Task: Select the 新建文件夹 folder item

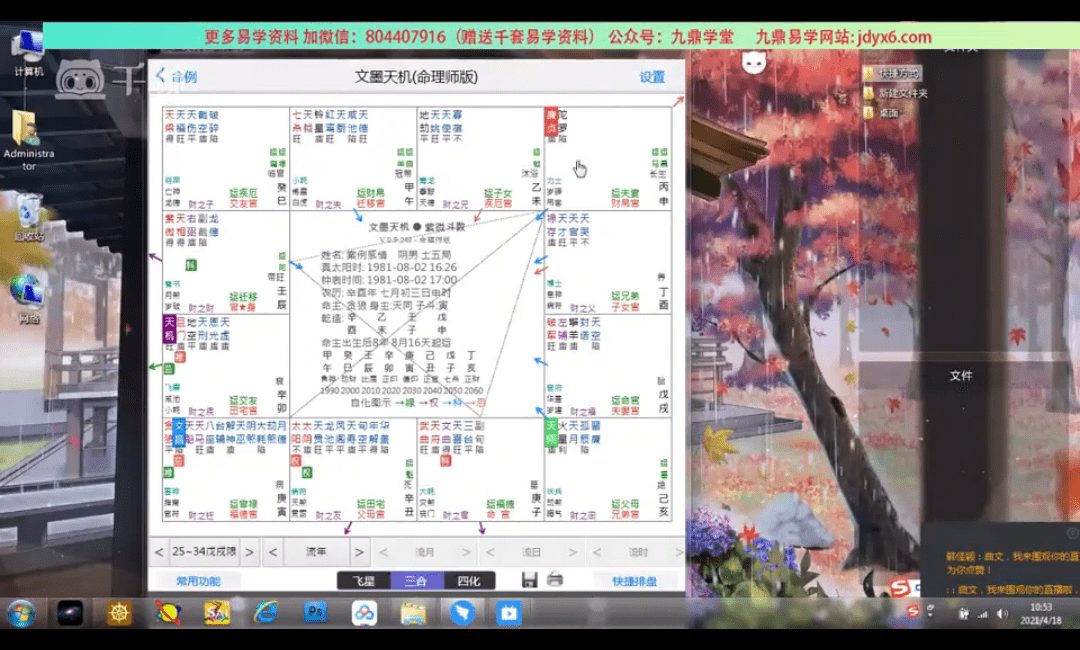Action: tap(902, 93)
